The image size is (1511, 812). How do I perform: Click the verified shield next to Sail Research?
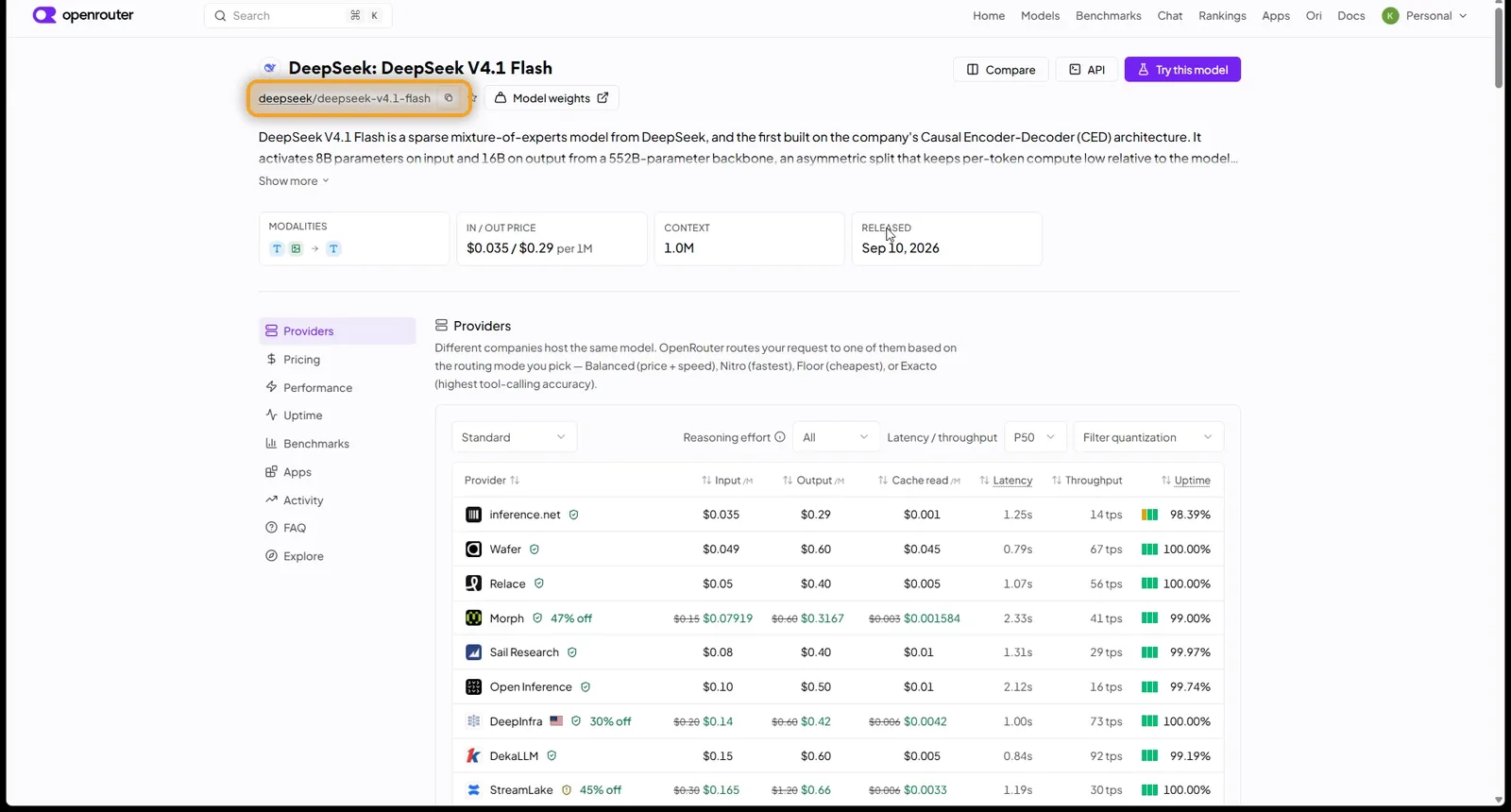(x=572, y=652)
